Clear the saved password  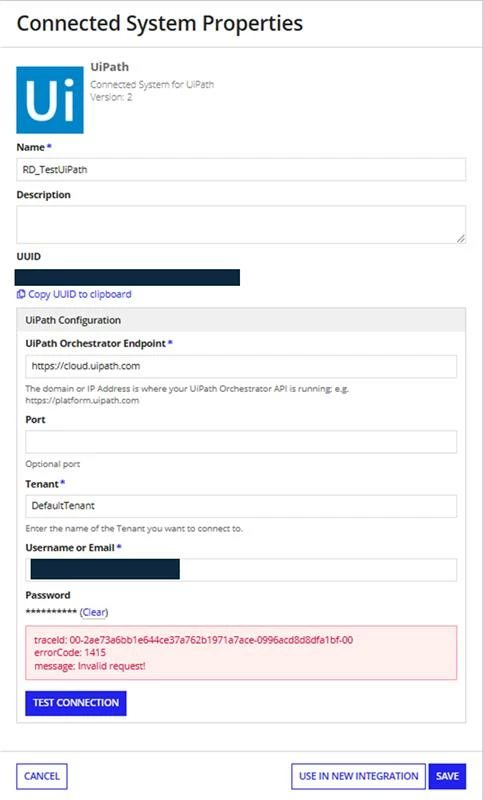(94, 612)
